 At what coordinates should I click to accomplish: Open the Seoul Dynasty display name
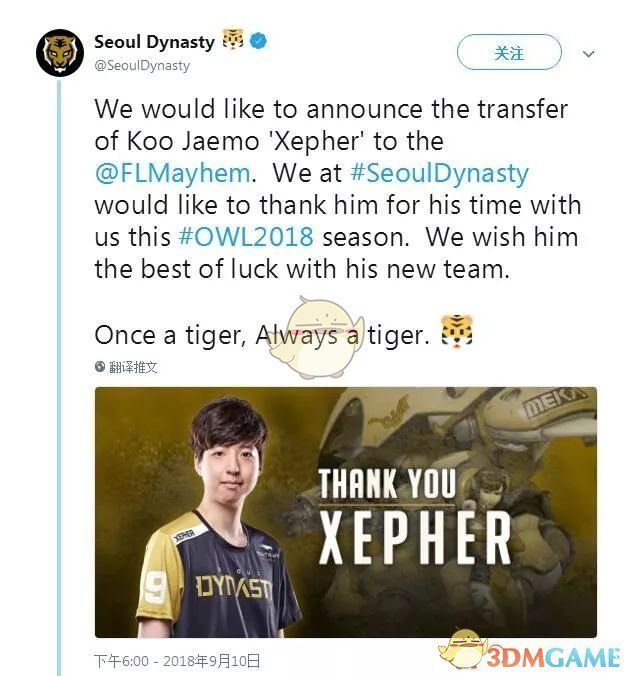pos(154,42)
